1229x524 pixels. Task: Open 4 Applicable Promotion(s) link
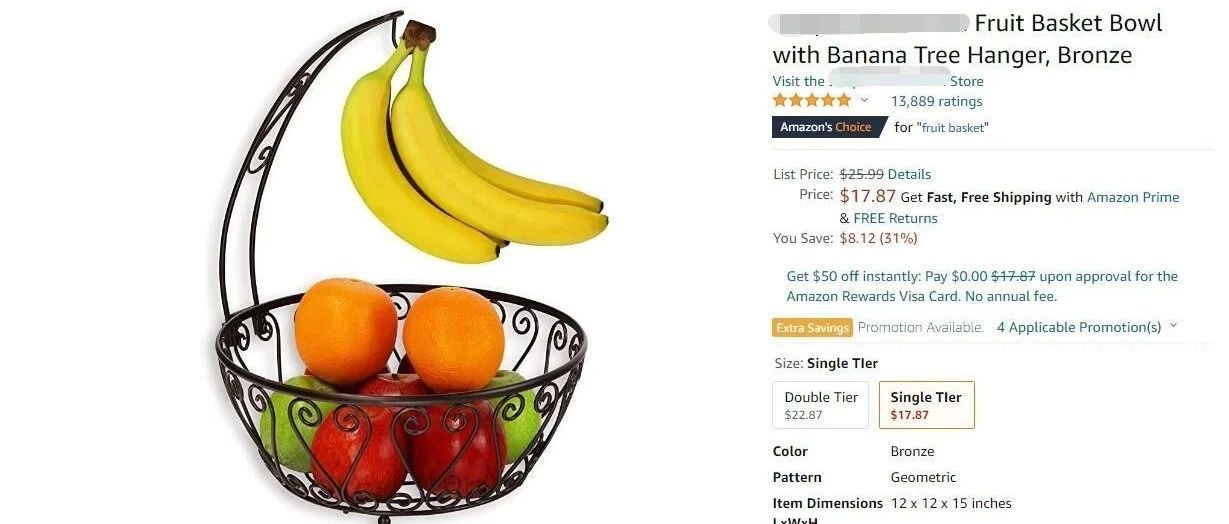tap(1079, 327)
